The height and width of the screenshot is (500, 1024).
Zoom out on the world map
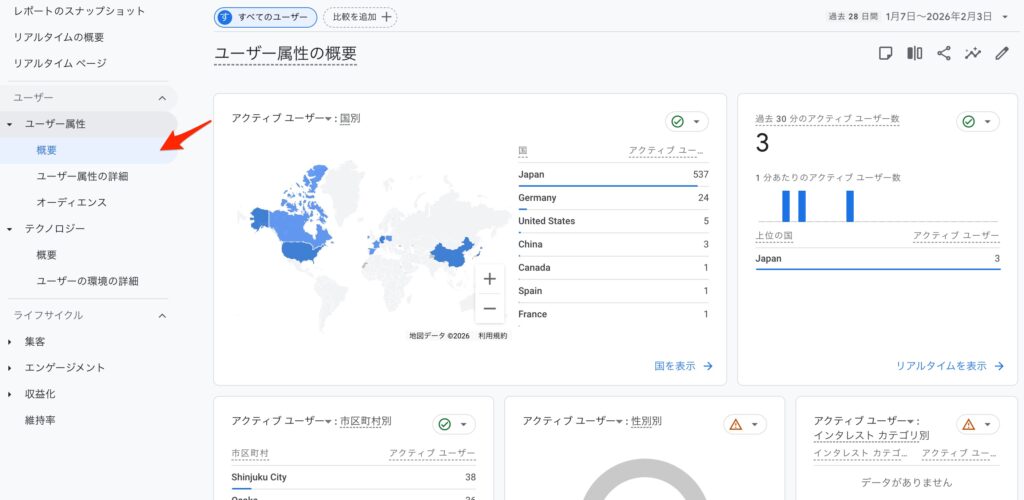[x=489, y=308]
